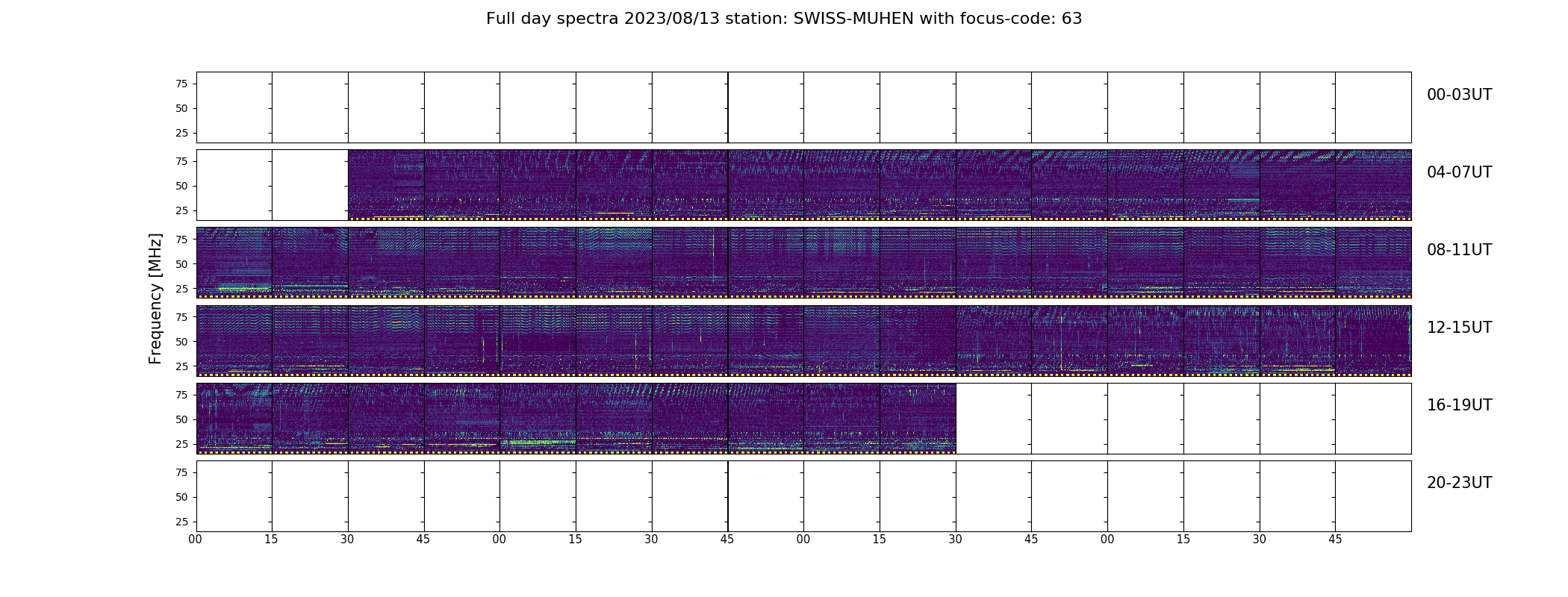Click the '20-23UT' row label
The height and width of the screenshot is (597, 1568).
[1459, 483]
